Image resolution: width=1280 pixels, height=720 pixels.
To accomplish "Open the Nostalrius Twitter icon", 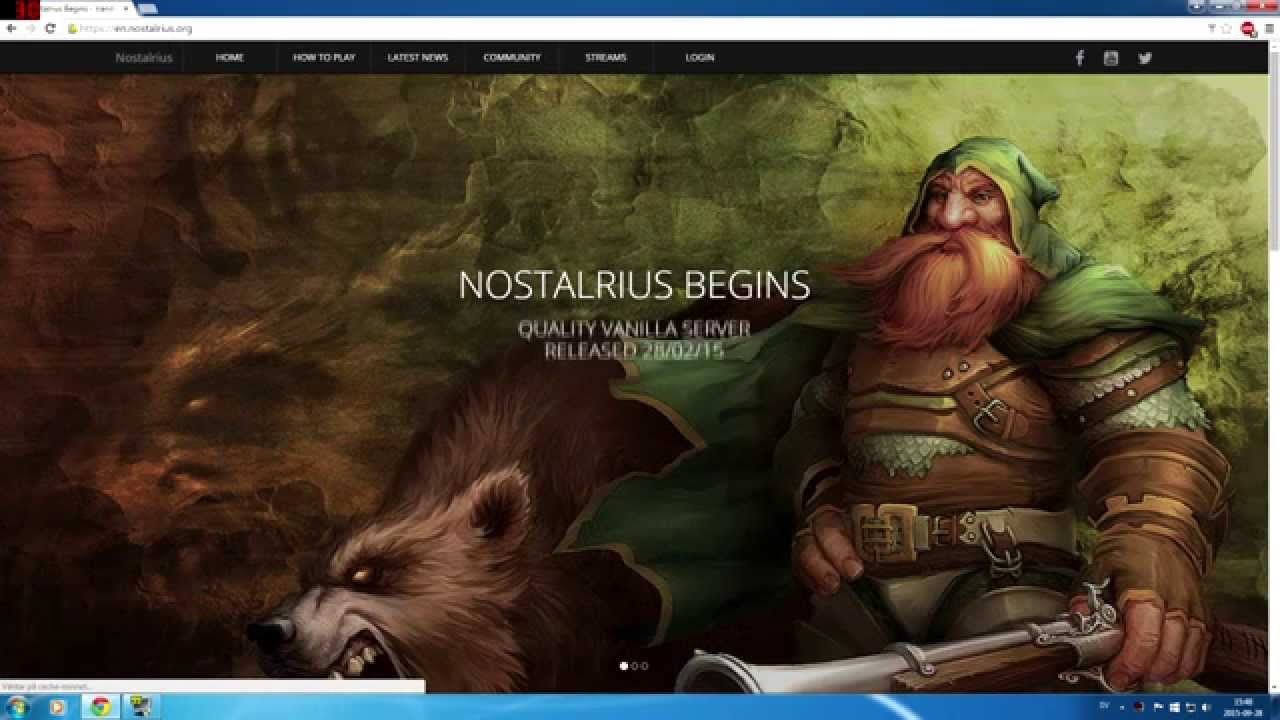I will click(1145, 58).
